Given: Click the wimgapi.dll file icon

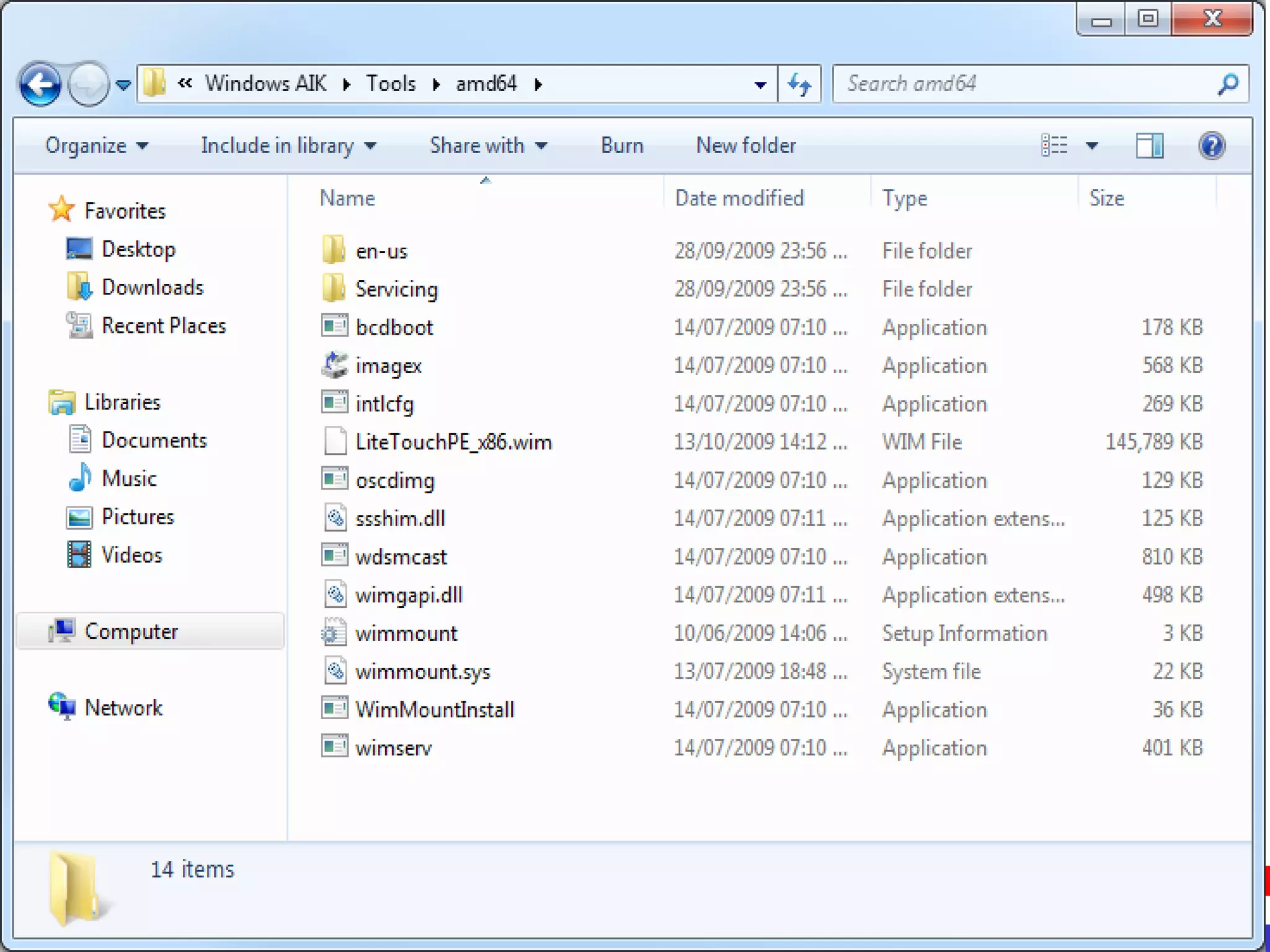Looking at the screenshot, I should click(x=335, y=594).
